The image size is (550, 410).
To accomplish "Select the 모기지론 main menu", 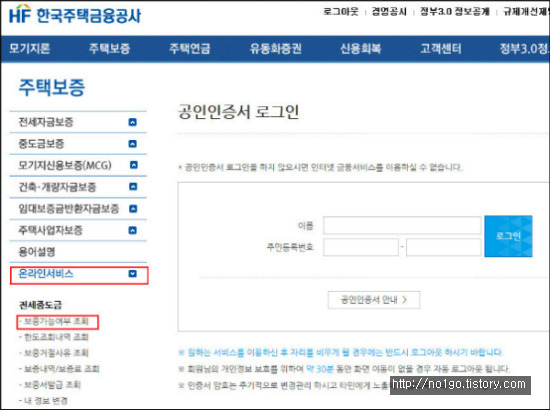I will (29, 48).
